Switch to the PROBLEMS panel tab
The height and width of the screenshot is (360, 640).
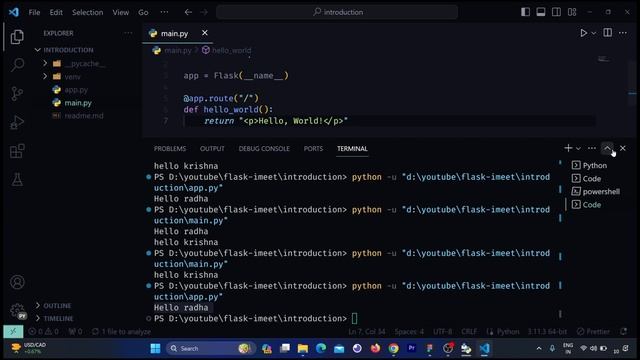click(170, 149)
